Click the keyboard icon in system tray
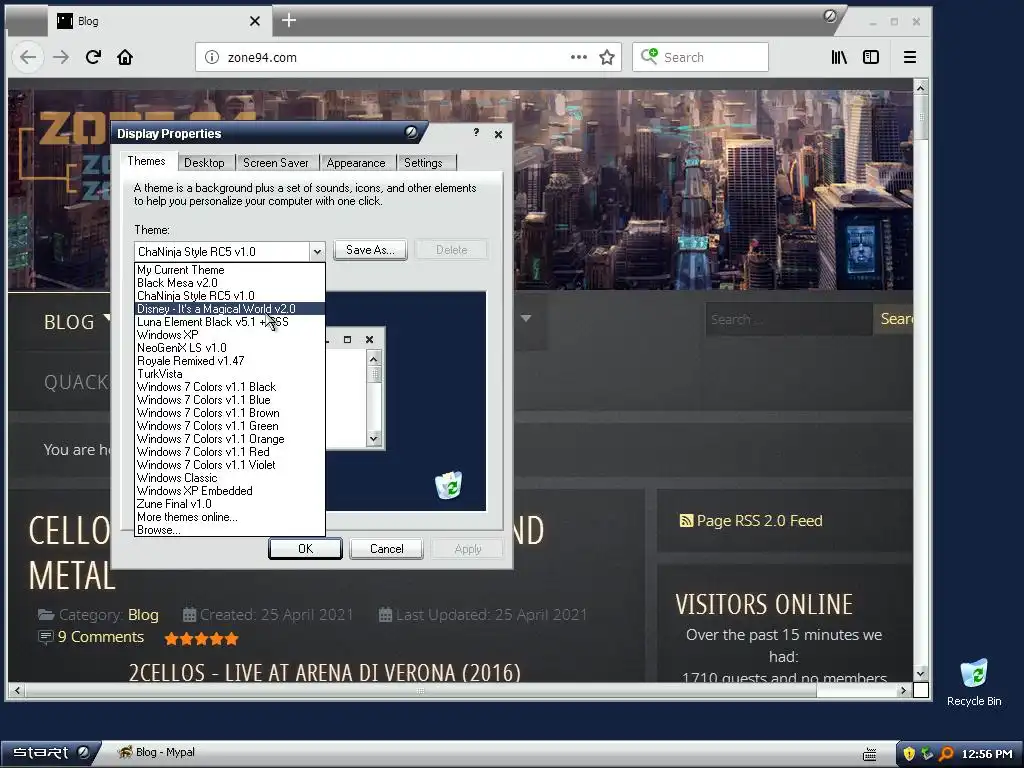Viewport: 1024px width, 768px height. (x=869, y=754)
